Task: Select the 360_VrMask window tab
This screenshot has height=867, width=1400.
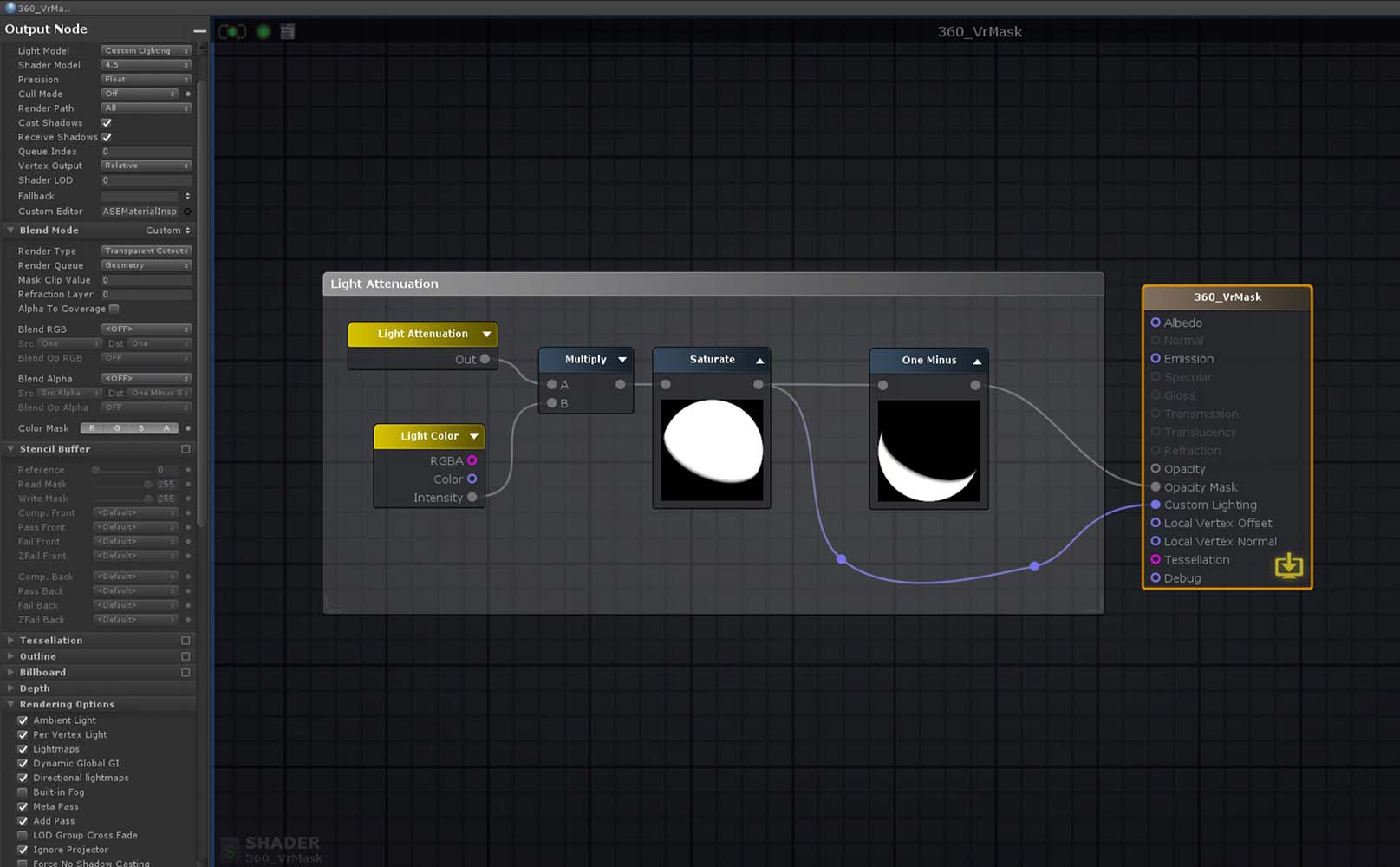Action: [x=38, y=8]
